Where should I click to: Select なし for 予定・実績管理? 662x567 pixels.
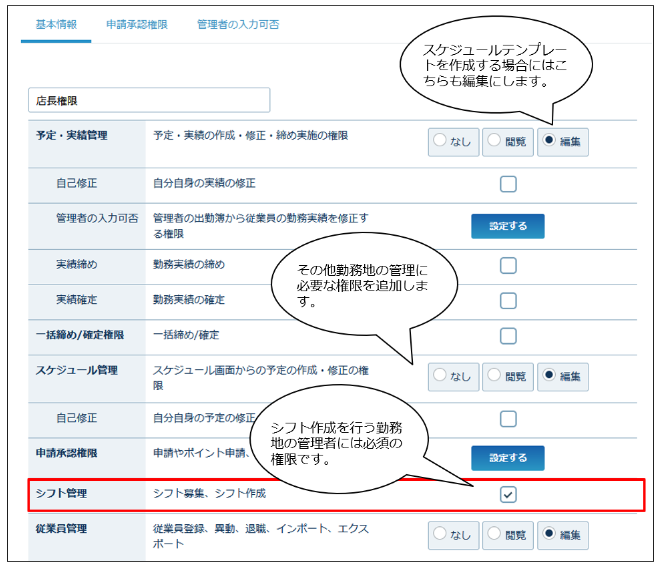click(455, 142)
